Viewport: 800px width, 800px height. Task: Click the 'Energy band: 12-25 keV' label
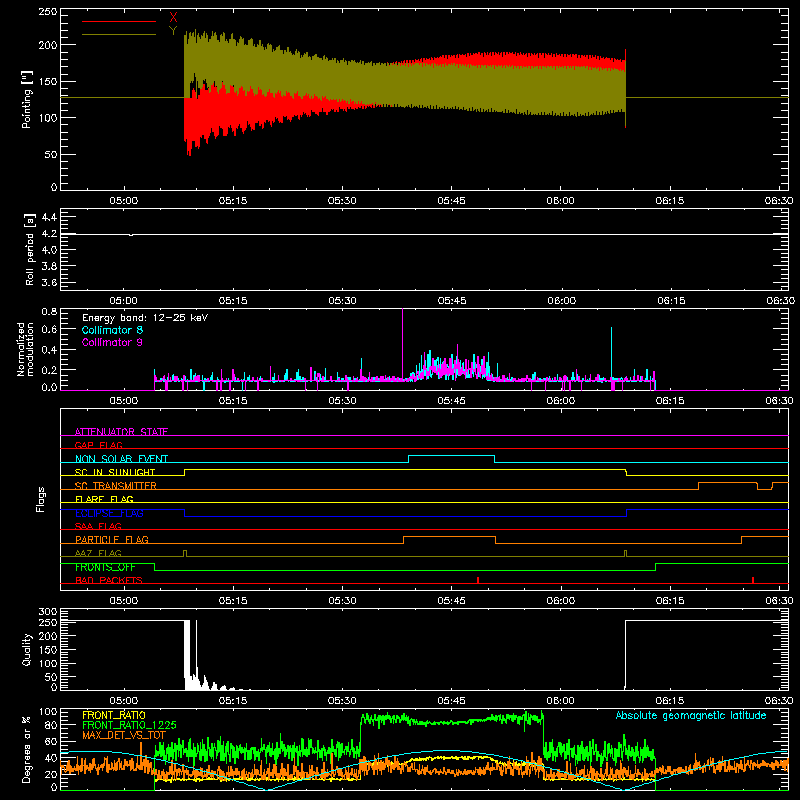tap(145, 318)
